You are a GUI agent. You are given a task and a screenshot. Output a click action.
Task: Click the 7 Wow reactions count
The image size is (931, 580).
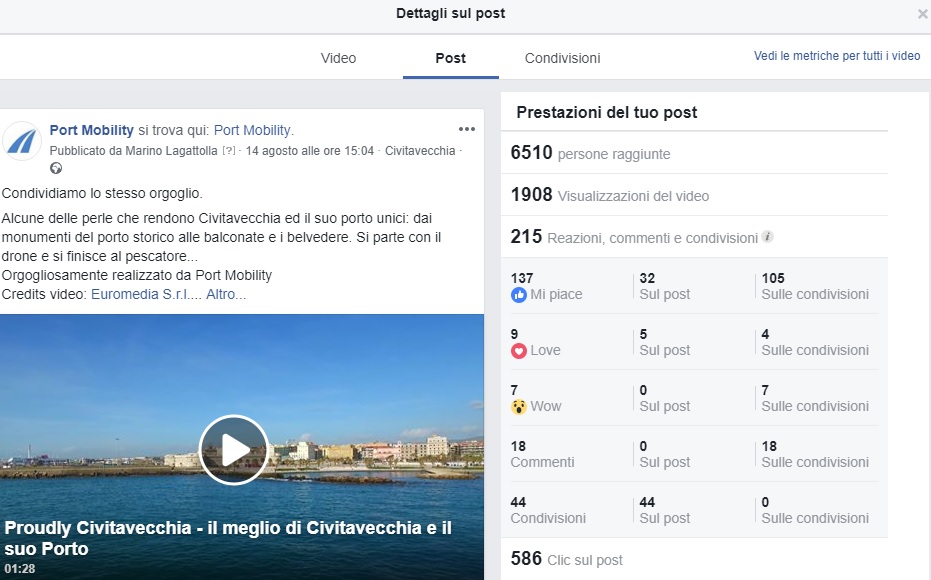[x=514, y=390]
